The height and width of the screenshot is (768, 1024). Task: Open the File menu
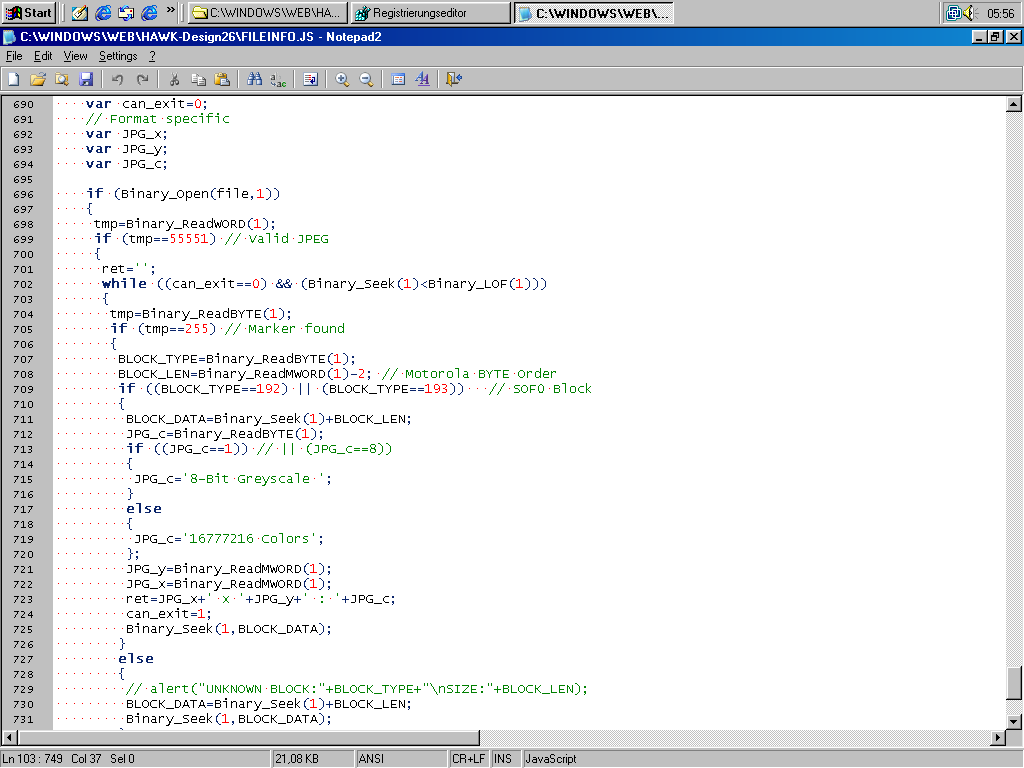tap(14, 56)
